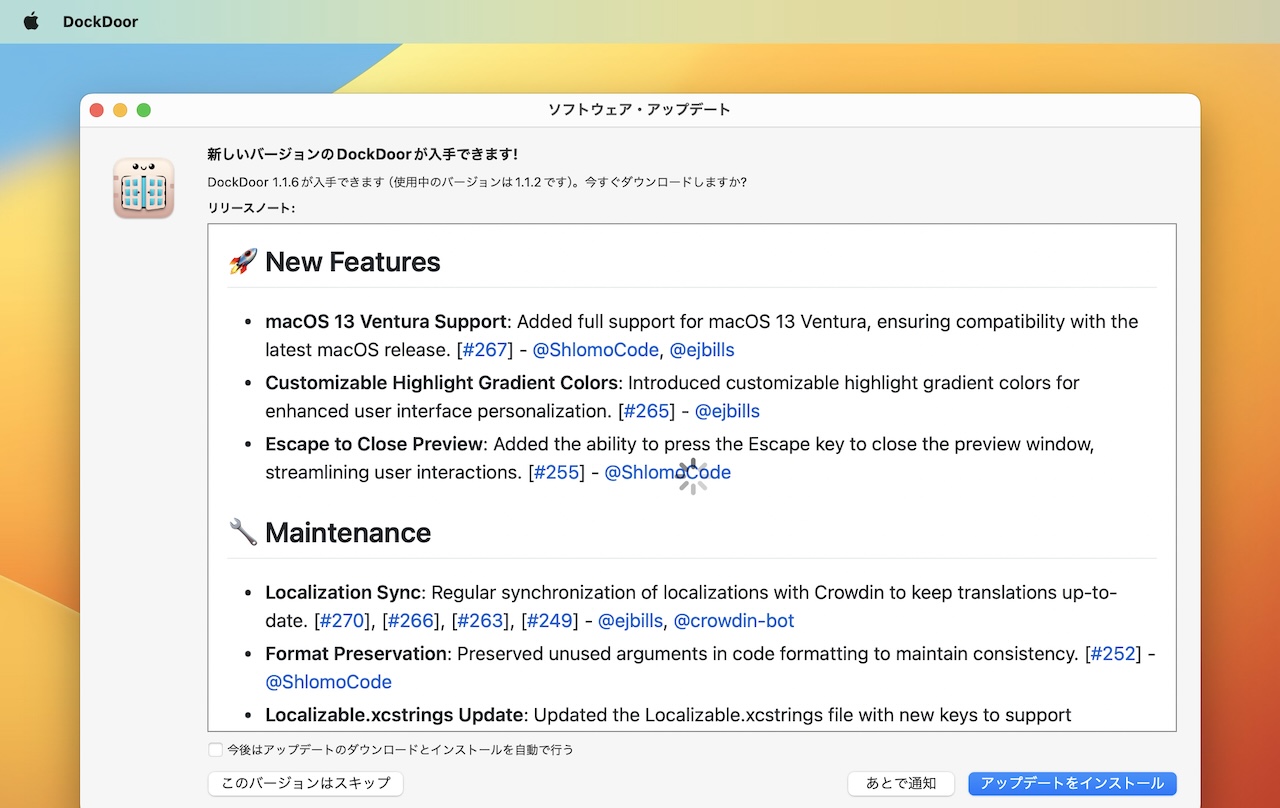Click the rocket emoji beside New Features
The height and width of the screenshot is (808, 1280).
[243, 262]
